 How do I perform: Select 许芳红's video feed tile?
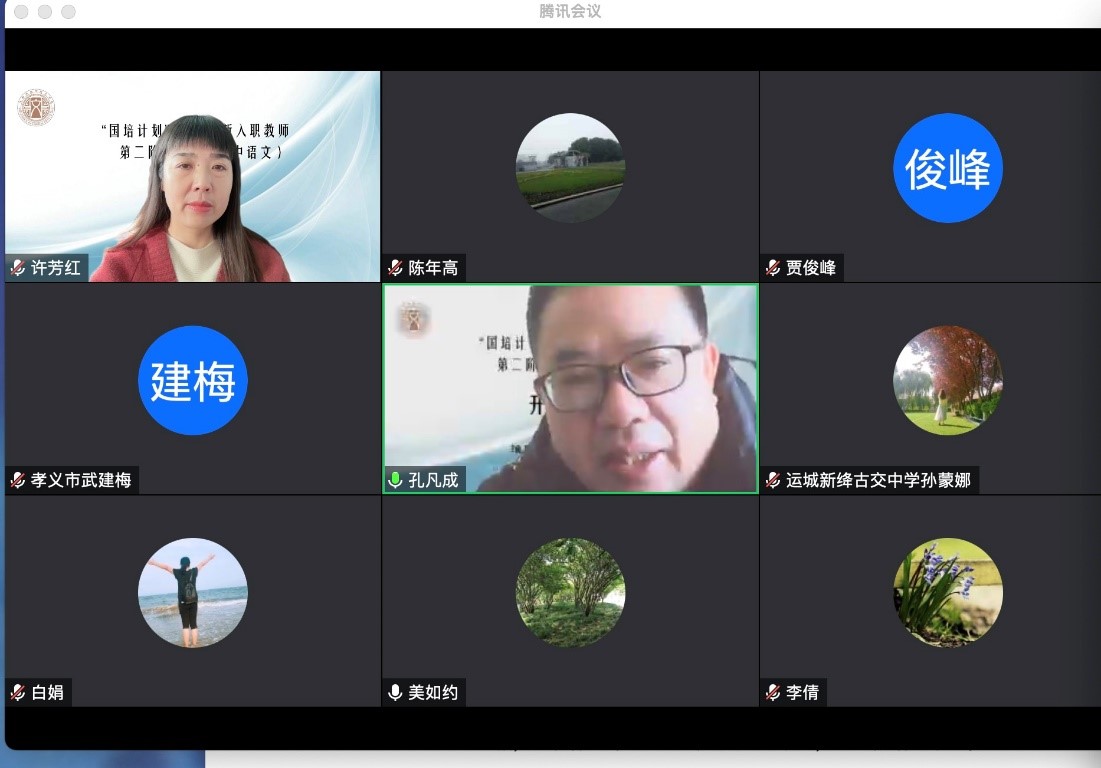point(192,176)
